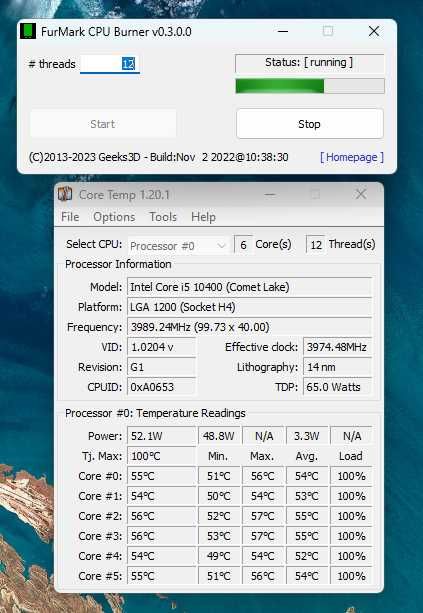Minimize the Core Temp window

270,194
